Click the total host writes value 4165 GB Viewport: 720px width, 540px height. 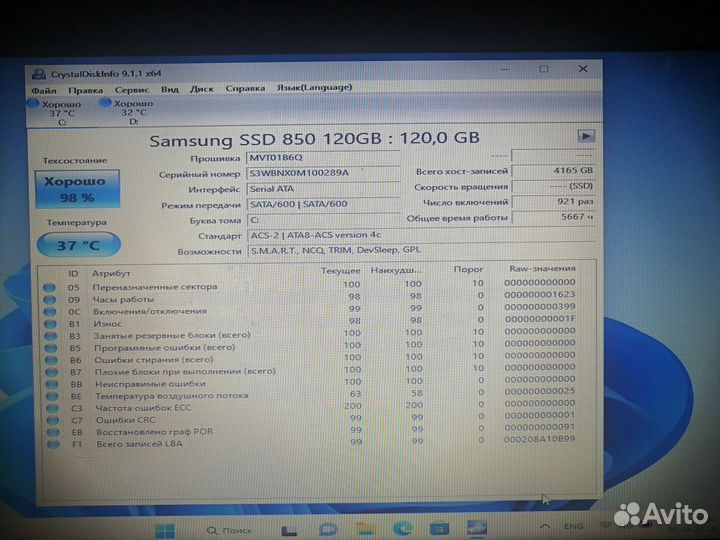pyautogui.click(x=554, y=170)
